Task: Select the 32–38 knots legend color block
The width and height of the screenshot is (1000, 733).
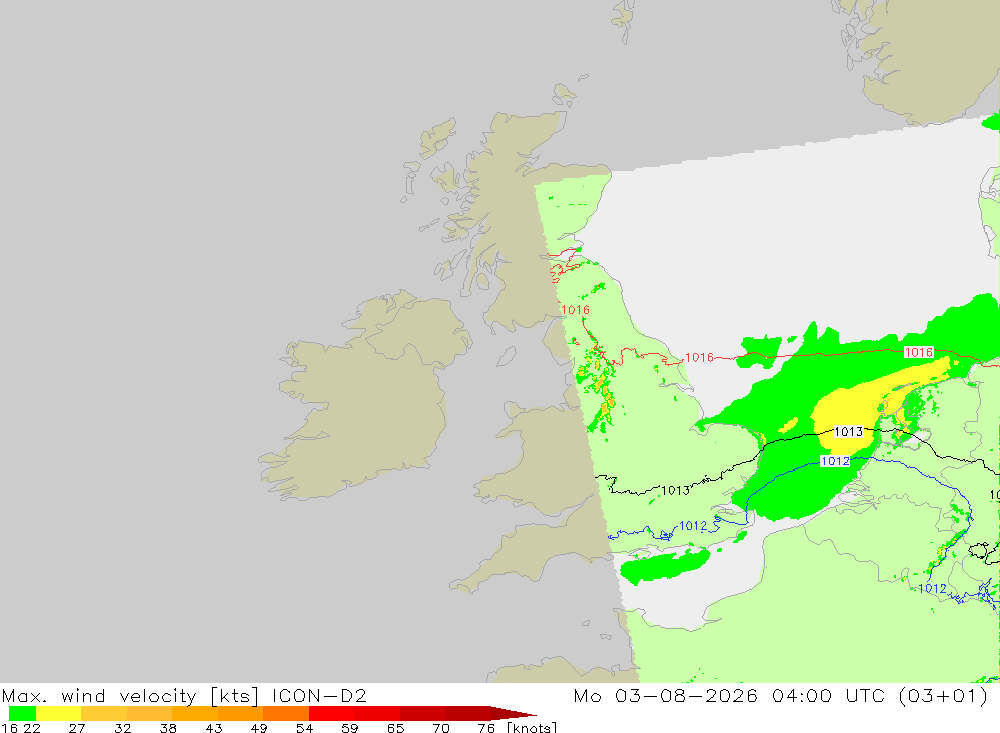Action: click(x=149, y=713)
